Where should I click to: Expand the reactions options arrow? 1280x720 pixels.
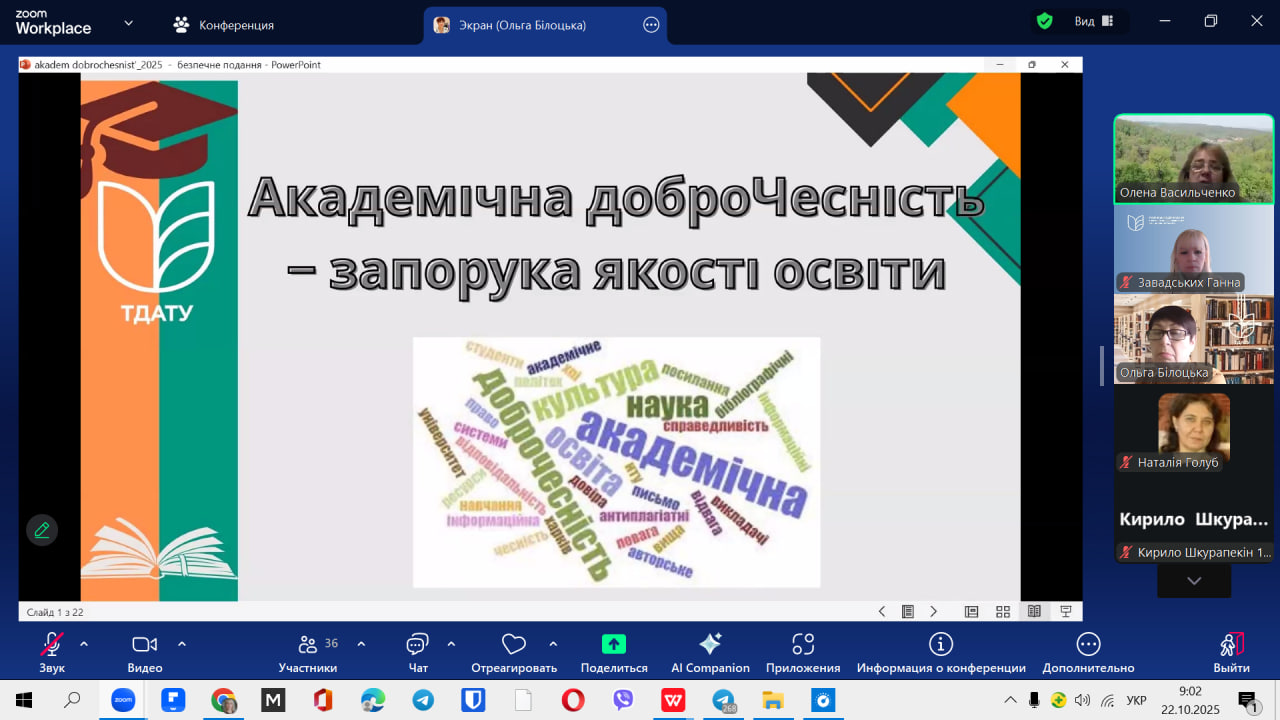pyautogui.click(x=553, y=644)
